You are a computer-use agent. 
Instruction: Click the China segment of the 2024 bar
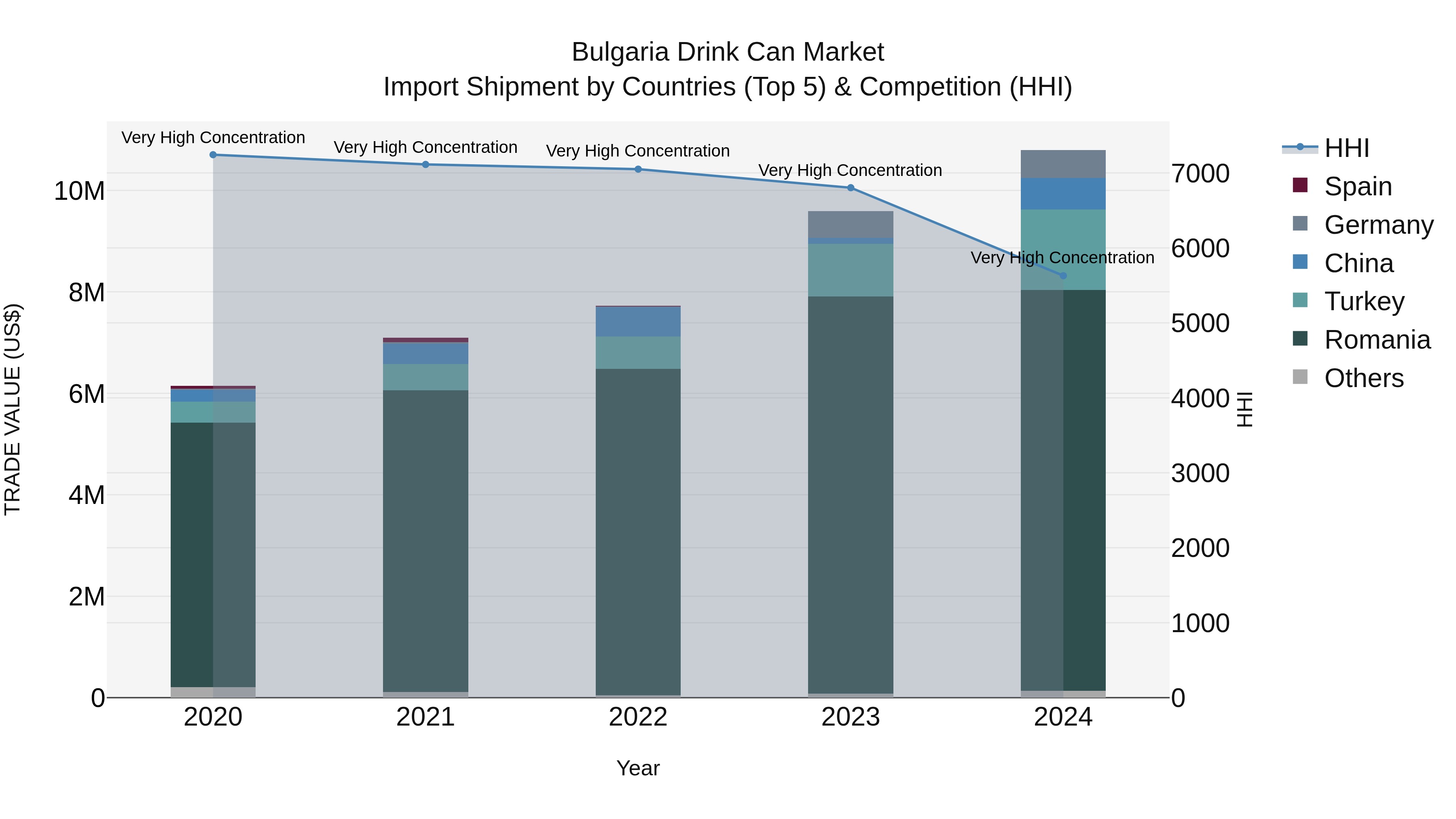[x=1063, y=194]
